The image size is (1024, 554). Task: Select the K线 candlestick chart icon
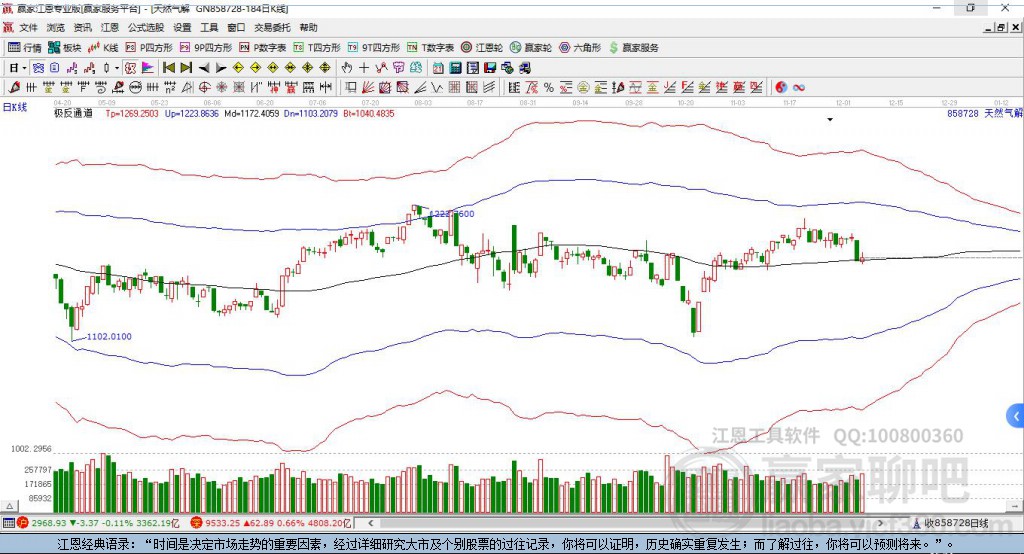[103, 48]
